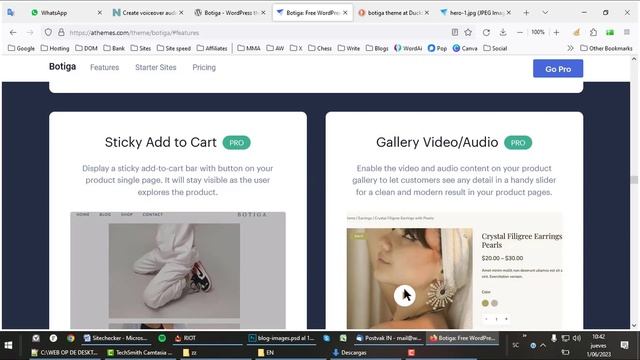Open the Pop bookmark

point(437,48)
